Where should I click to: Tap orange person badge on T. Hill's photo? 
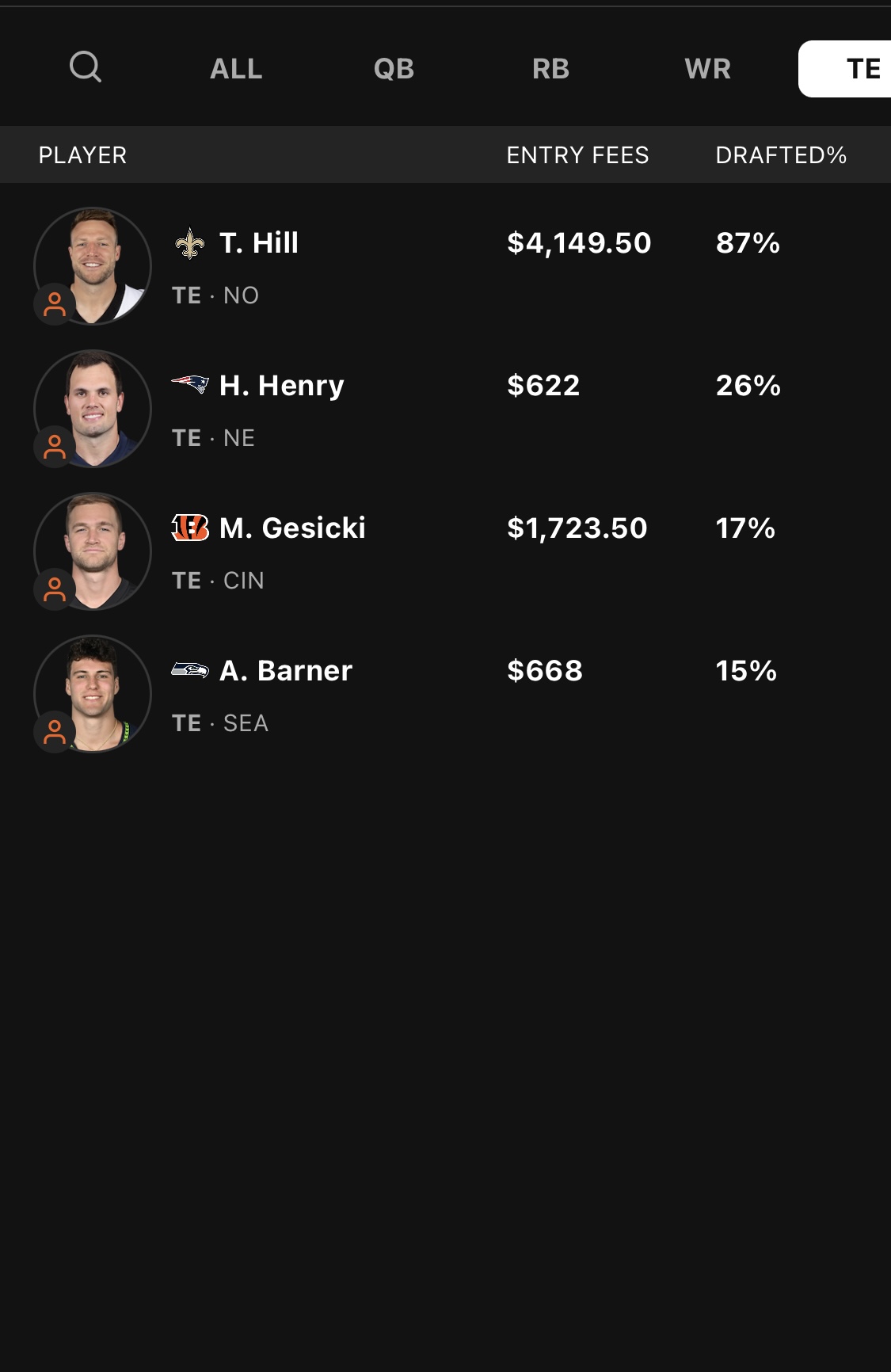[55, 304]
